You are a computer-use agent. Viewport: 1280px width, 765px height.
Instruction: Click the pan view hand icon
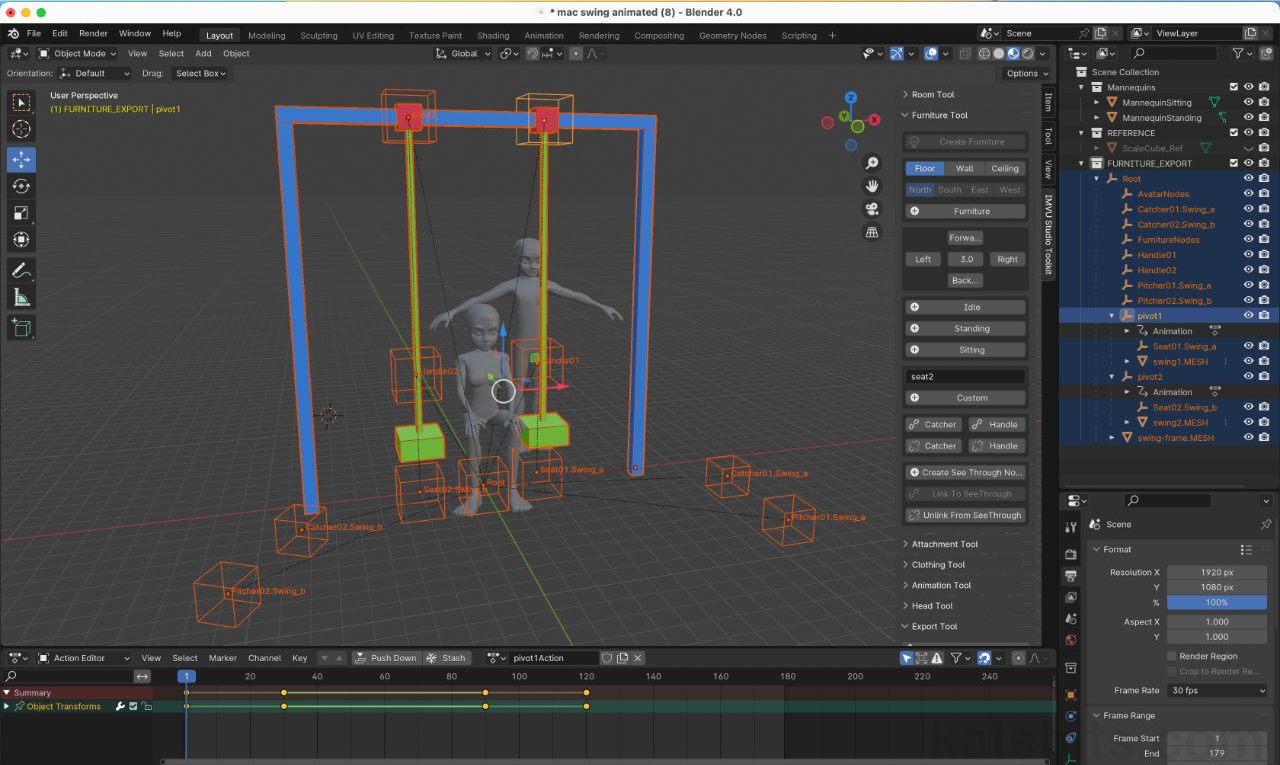872,186
